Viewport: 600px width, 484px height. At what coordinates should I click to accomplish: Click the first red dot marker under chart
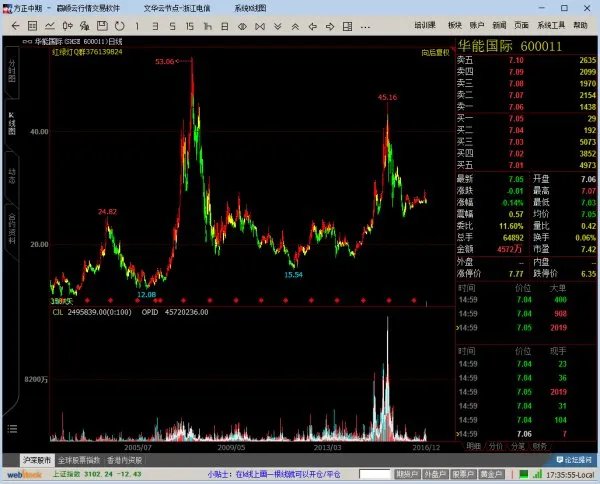87,300
